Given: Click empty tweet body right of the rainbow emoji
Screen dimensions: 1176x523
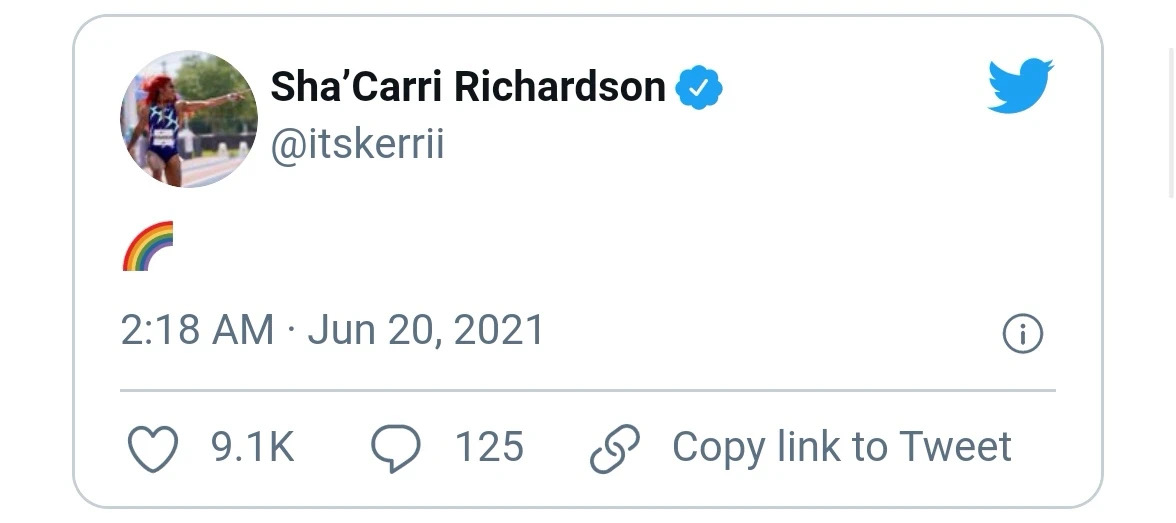Looking at the screenshot, I should (x=600, y=246).
